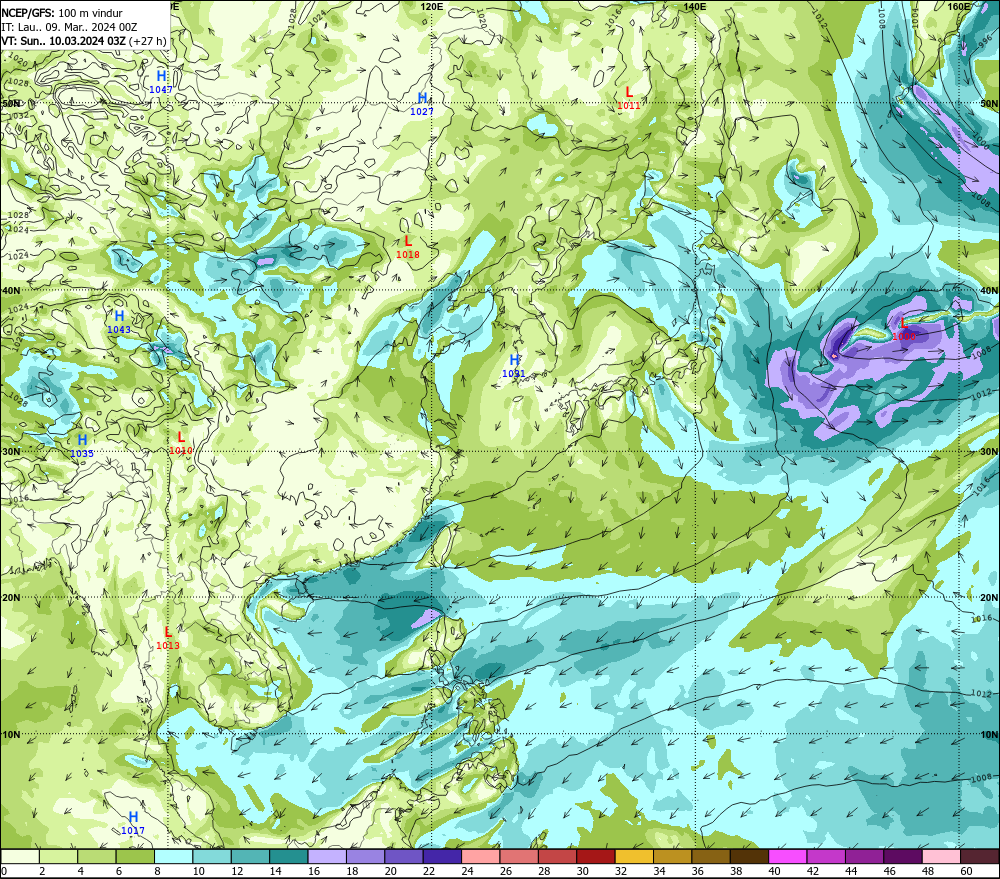The image size is (1000, 879).
Task: Pick the yellow 32-34 legend swatch
Action: (635, 856)
